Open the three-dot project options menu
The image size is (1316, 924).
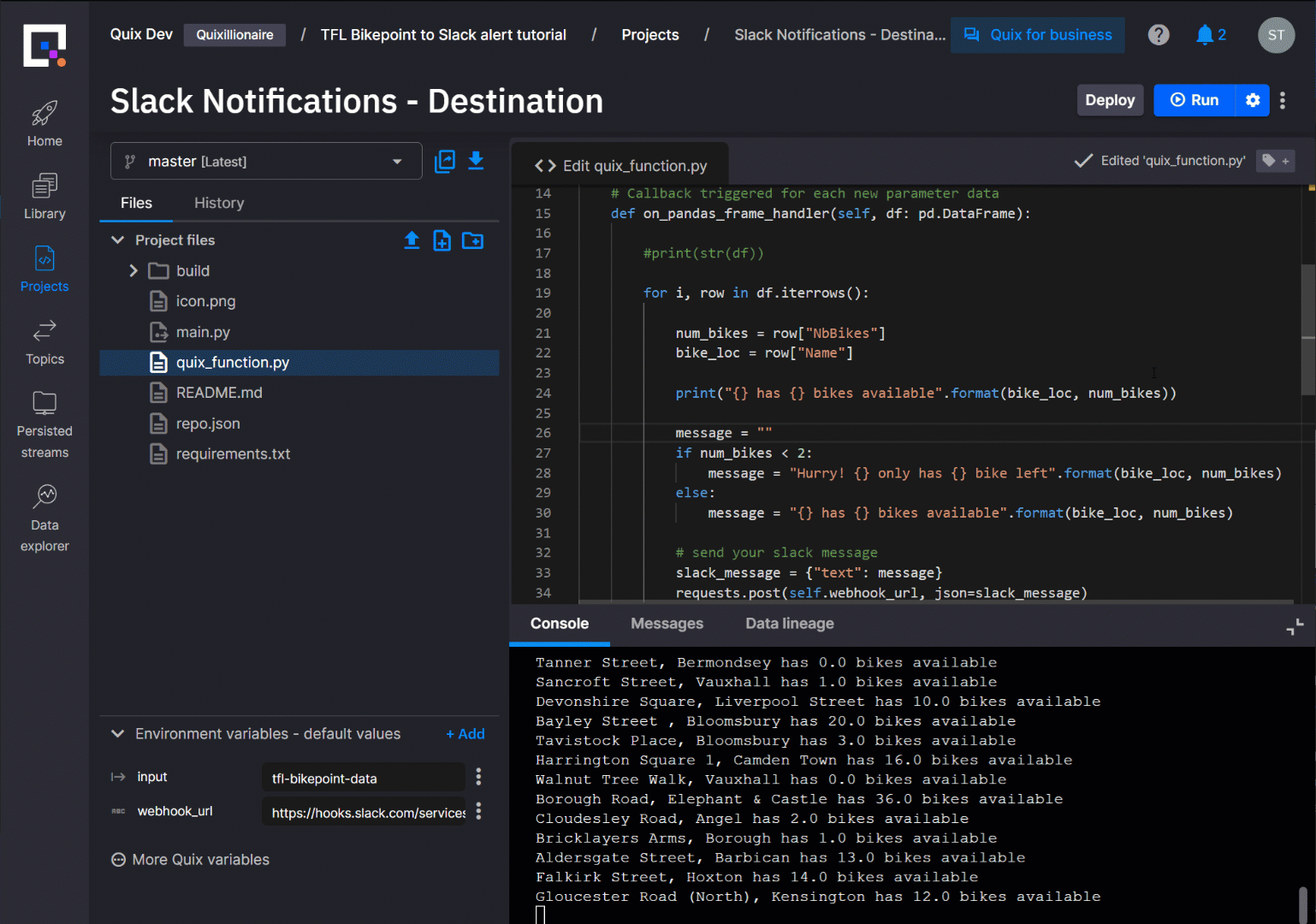pyautogui.click(x=1283, y=100)
